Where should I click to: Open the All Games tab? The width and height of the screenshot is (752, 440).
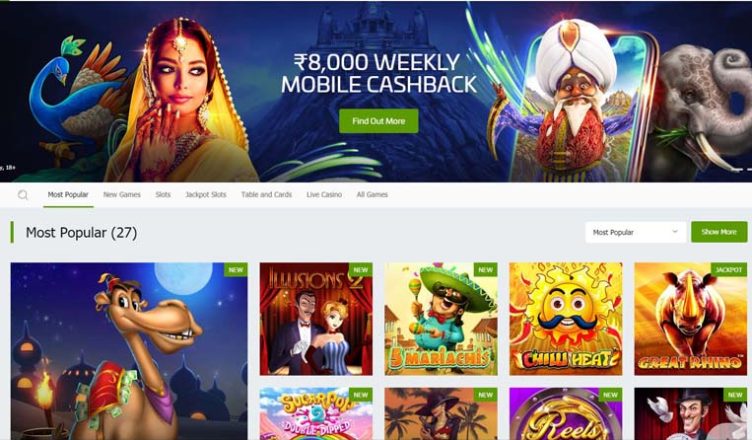[372, 194]
